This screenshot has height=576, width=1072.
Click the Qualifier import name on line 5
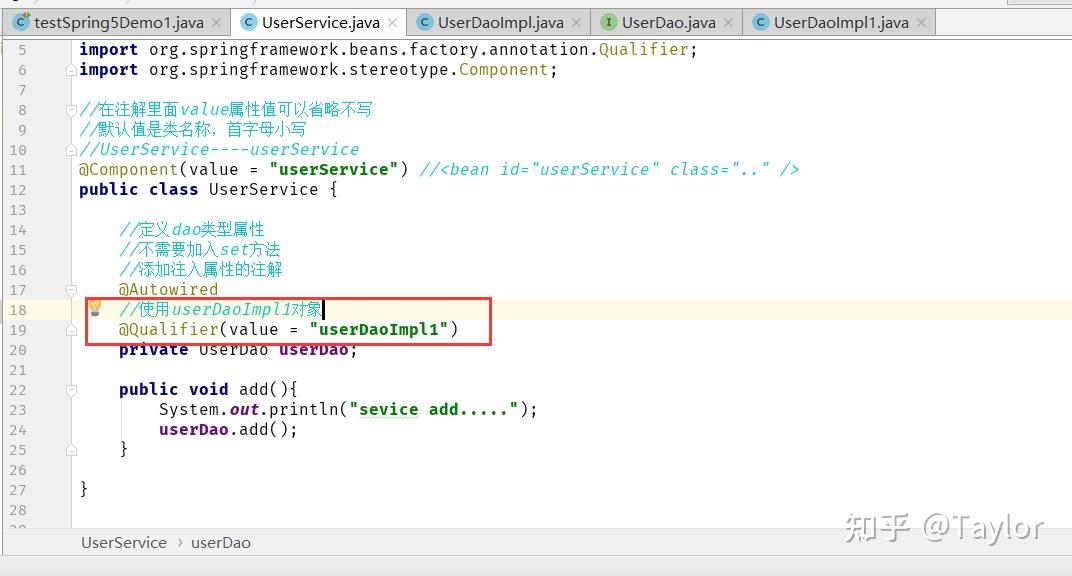[x=643, y=49]
